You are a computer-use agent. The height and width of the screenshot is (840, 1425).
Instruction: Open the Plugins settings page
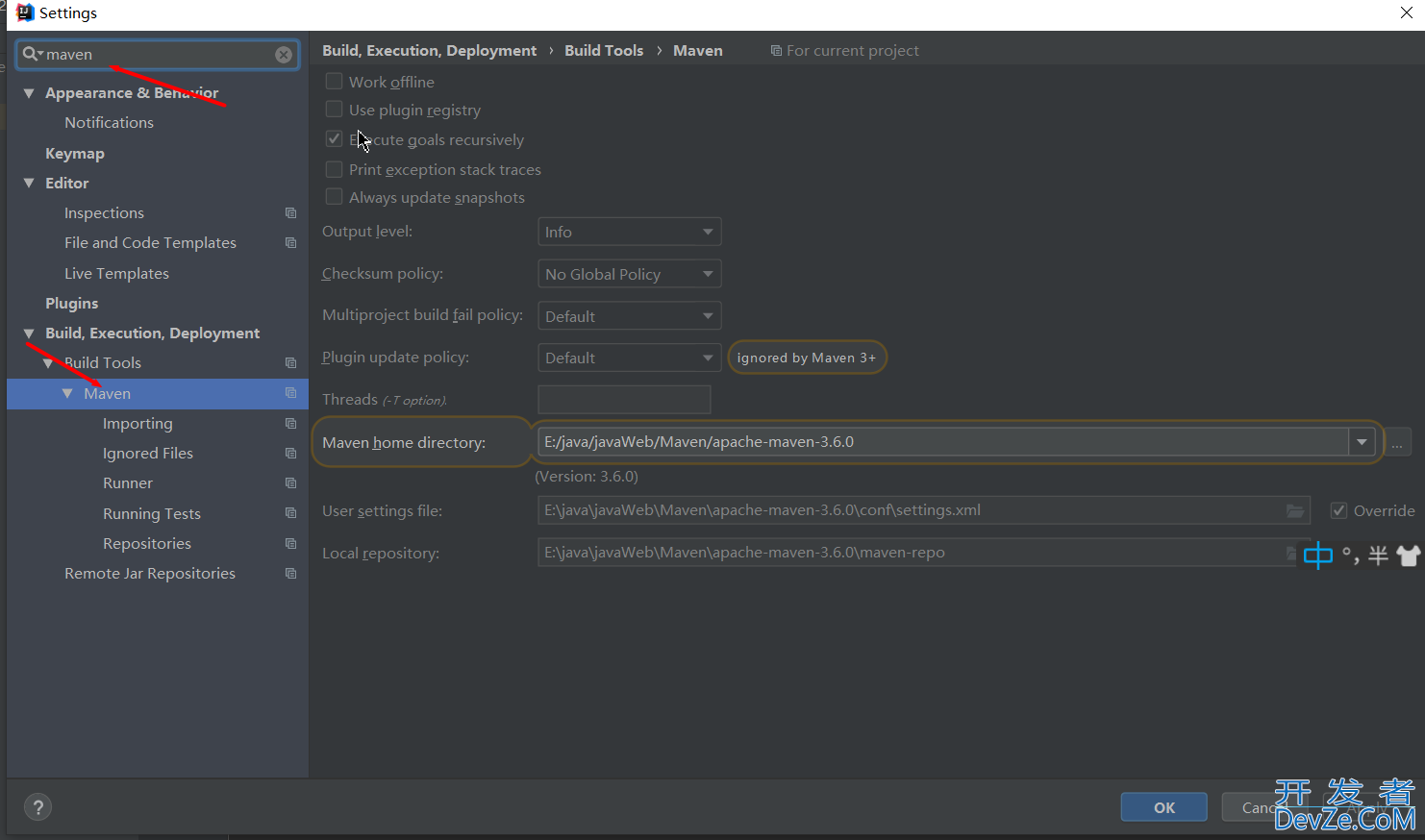tap(72, 304)
